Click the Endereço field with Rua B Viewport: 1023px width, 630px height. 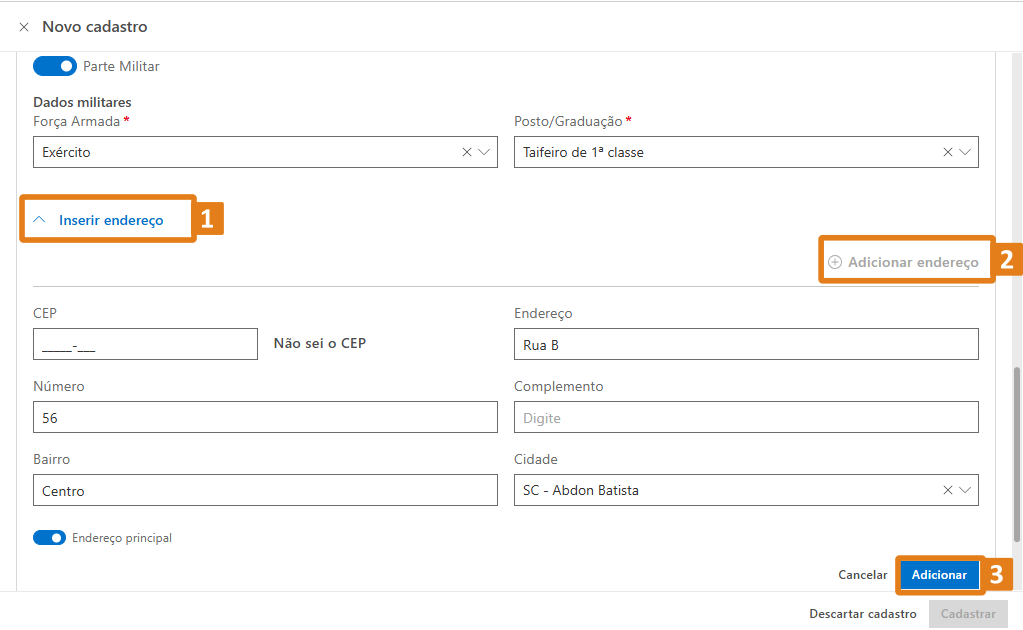click(745, 344)
